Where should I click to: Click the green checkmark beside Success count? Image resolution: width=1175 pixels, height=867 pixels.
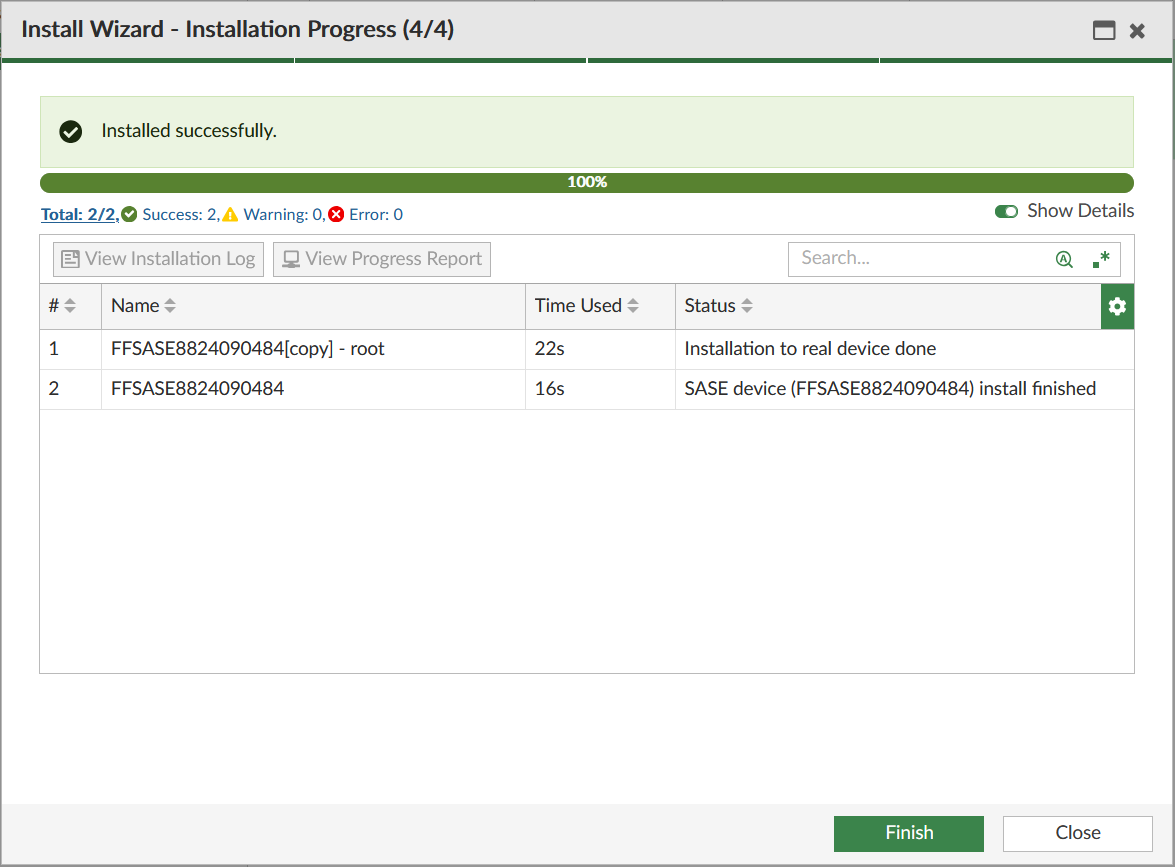point(129,213)
